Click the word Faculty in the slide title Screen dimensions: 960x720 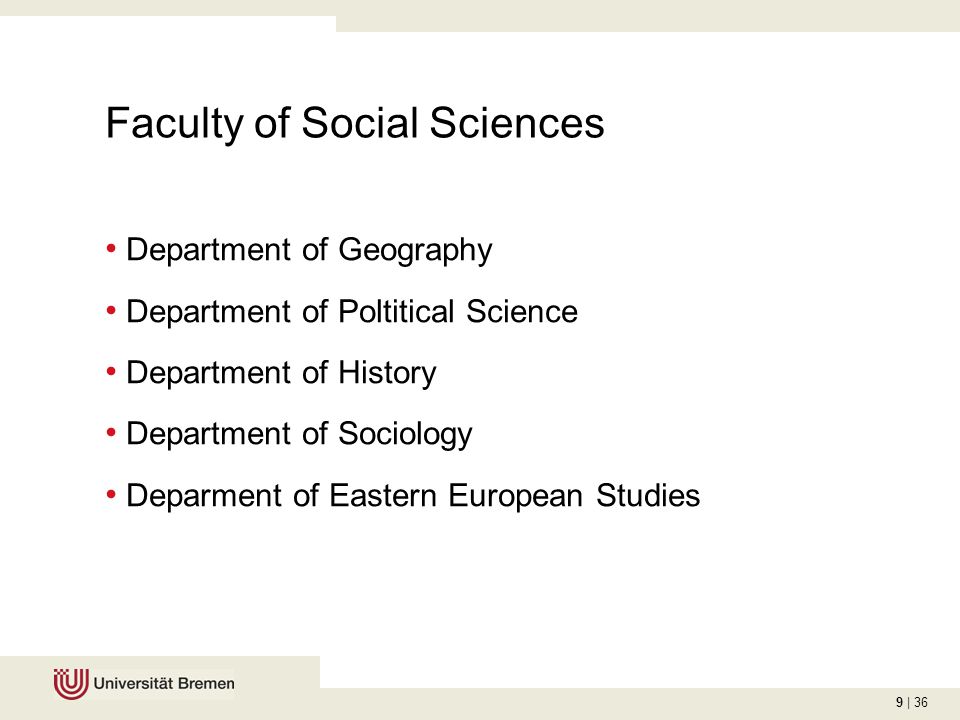point(175,124)
